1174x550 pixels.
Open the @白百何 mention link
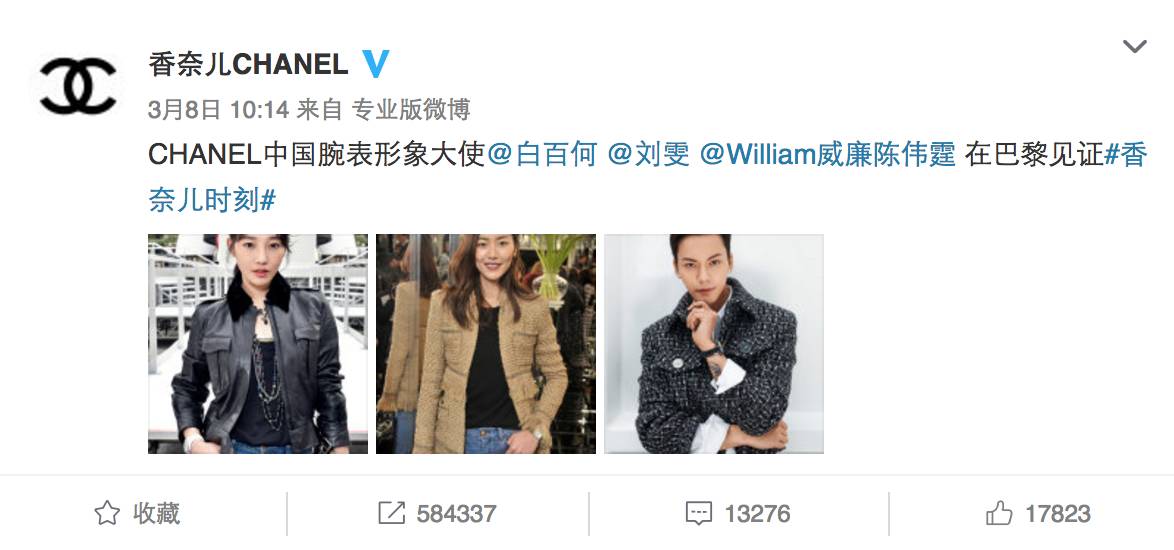coord(542,155)
